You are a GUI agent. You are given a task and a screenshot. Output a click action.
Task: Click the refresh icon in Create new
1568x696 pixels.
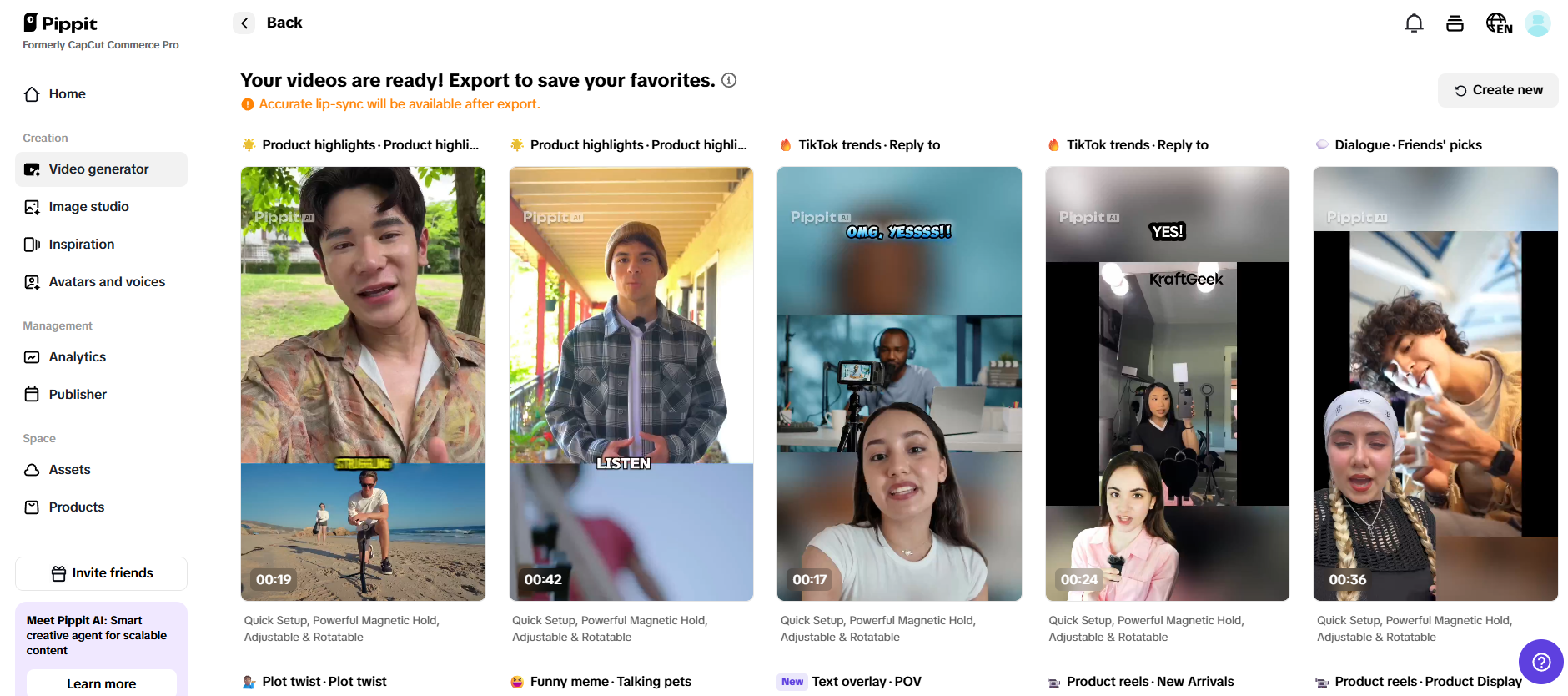click(x=1460, y=91)
